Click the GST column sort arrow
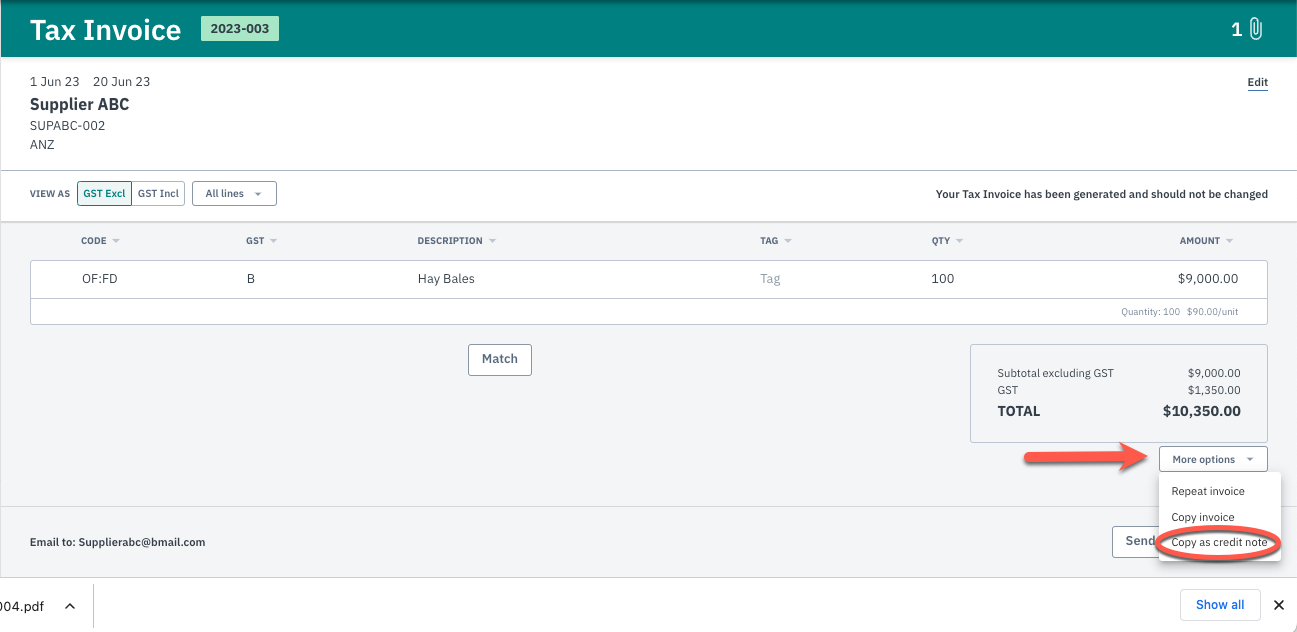This screenshot has width=1297, height=632. pos(273,241)
